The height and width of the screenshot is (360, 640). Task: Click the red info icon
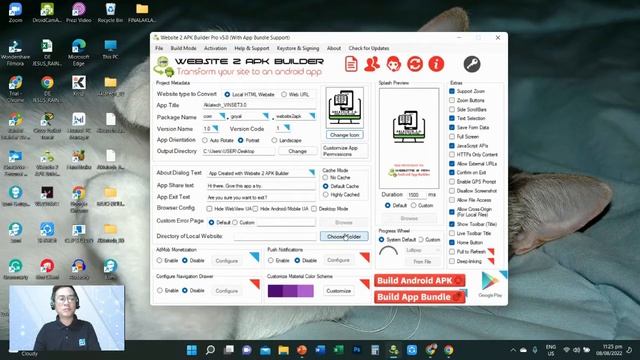pyautogui.click(x=436, y=64)
